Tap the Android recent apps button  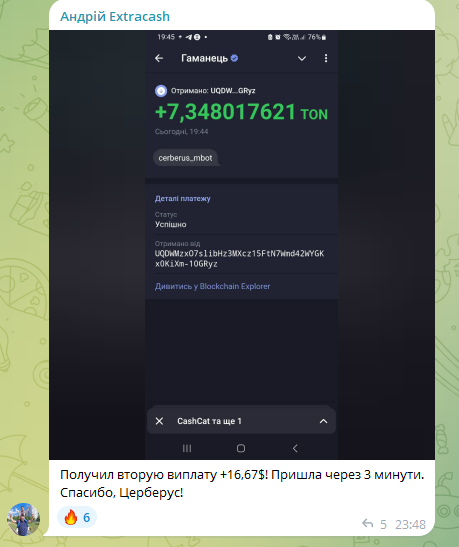(187, 448)
